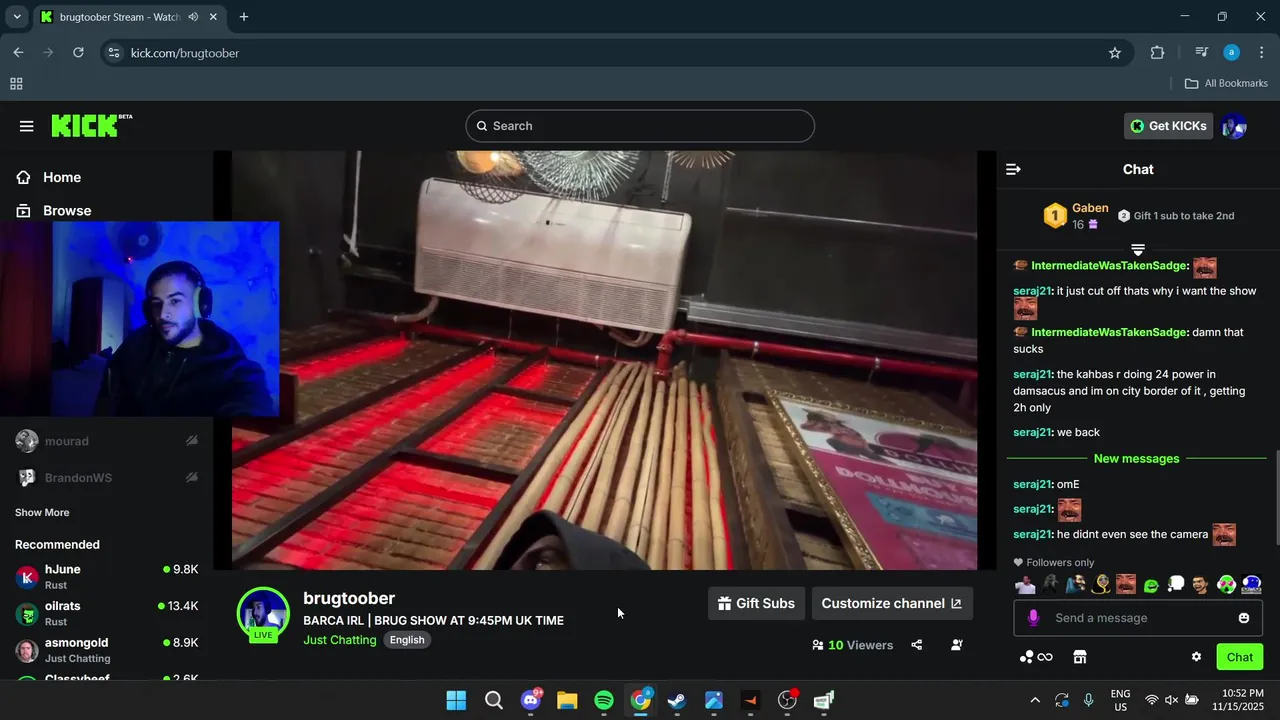The height and width of the screenshot is (720, 1280).
Task: Open Windows Start menu
Action: click(x=456, y=700)
